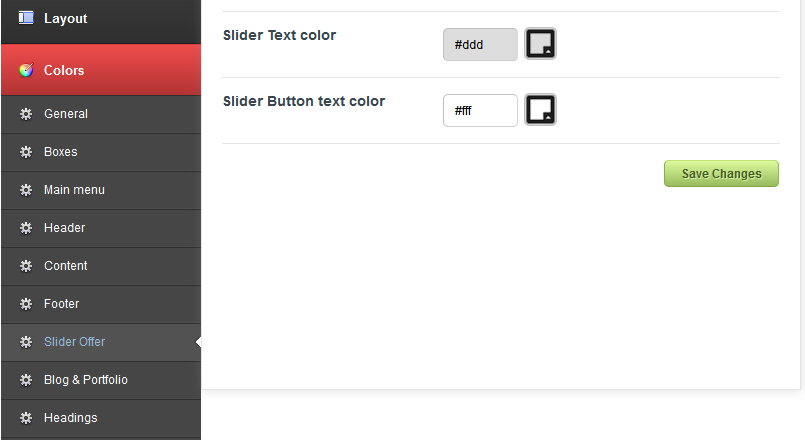Click gear icon beside Headings
The height and width of the screenshot is (440, 805).
pos(26,418)
